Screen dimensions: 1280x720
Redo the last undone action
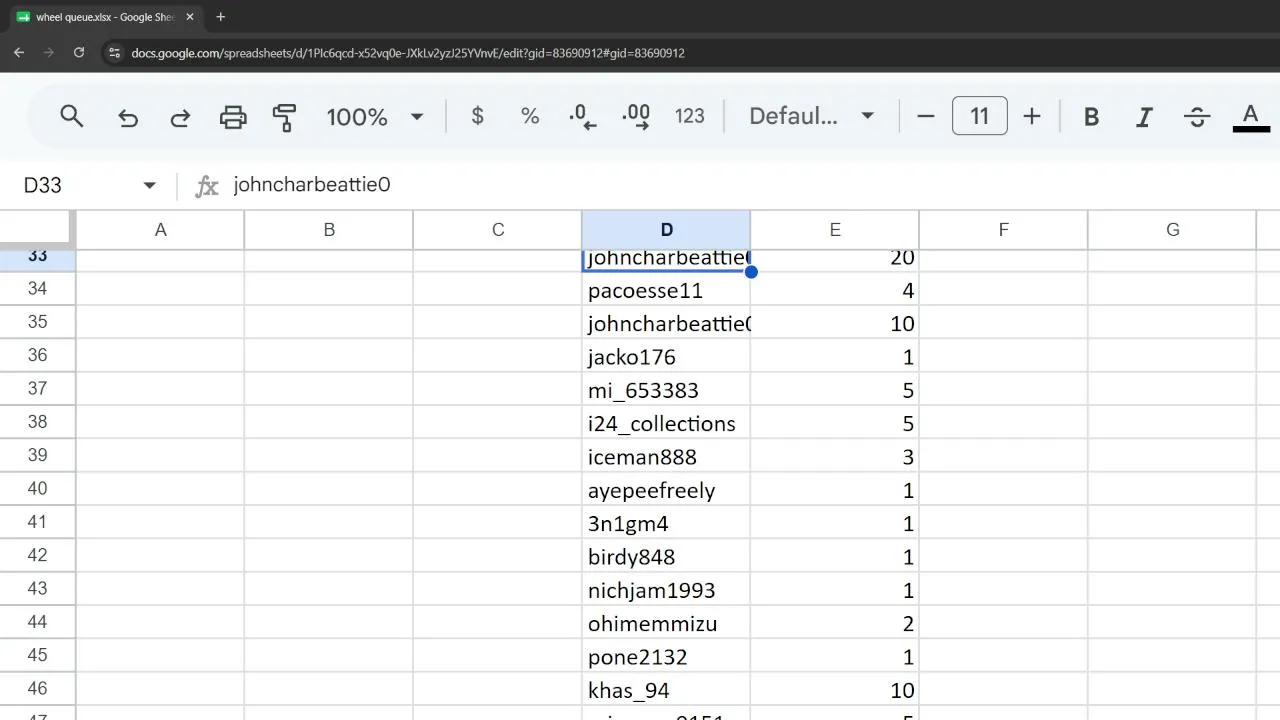(180, 117)
